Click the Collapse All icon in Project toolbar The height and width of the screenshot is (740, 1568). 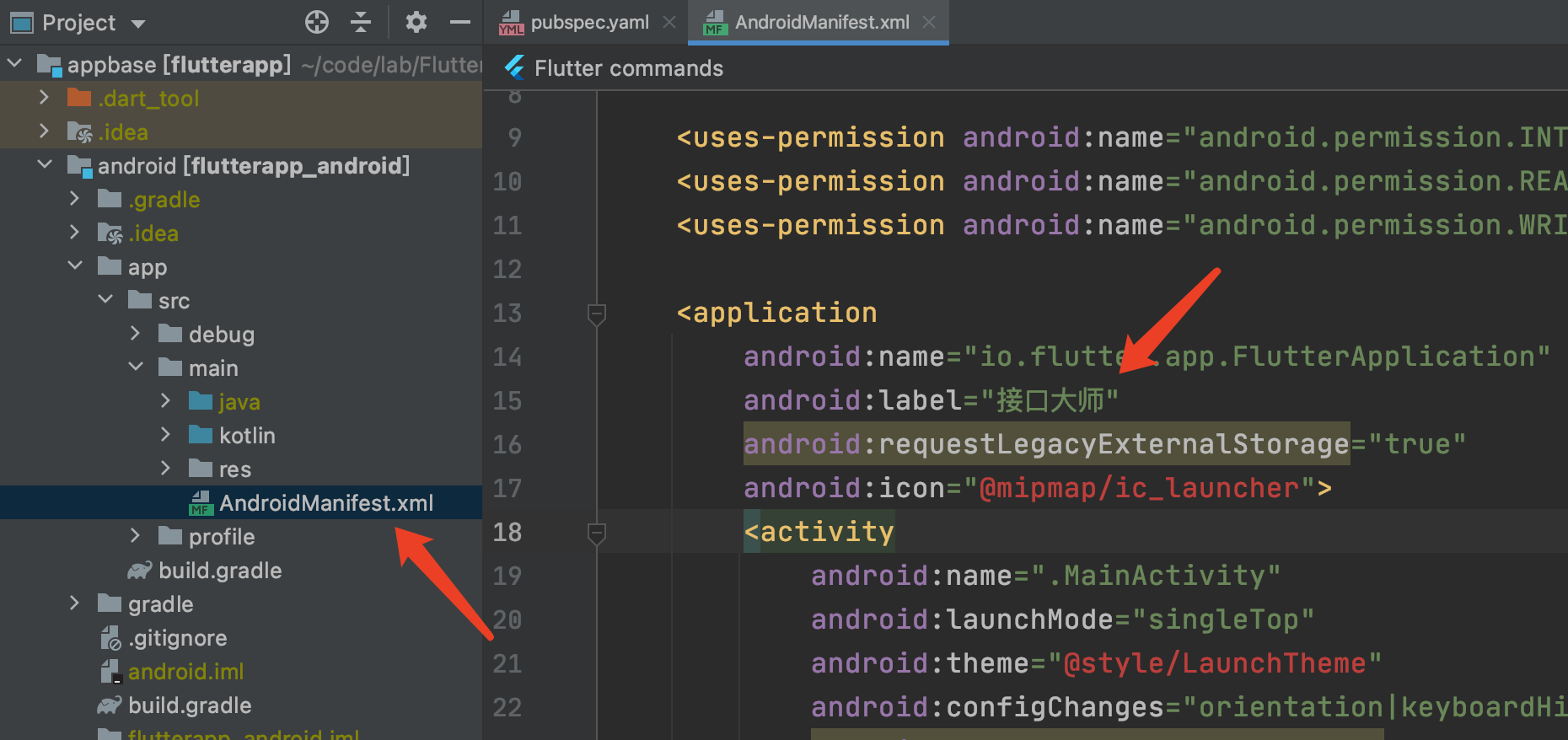[361, 22]
